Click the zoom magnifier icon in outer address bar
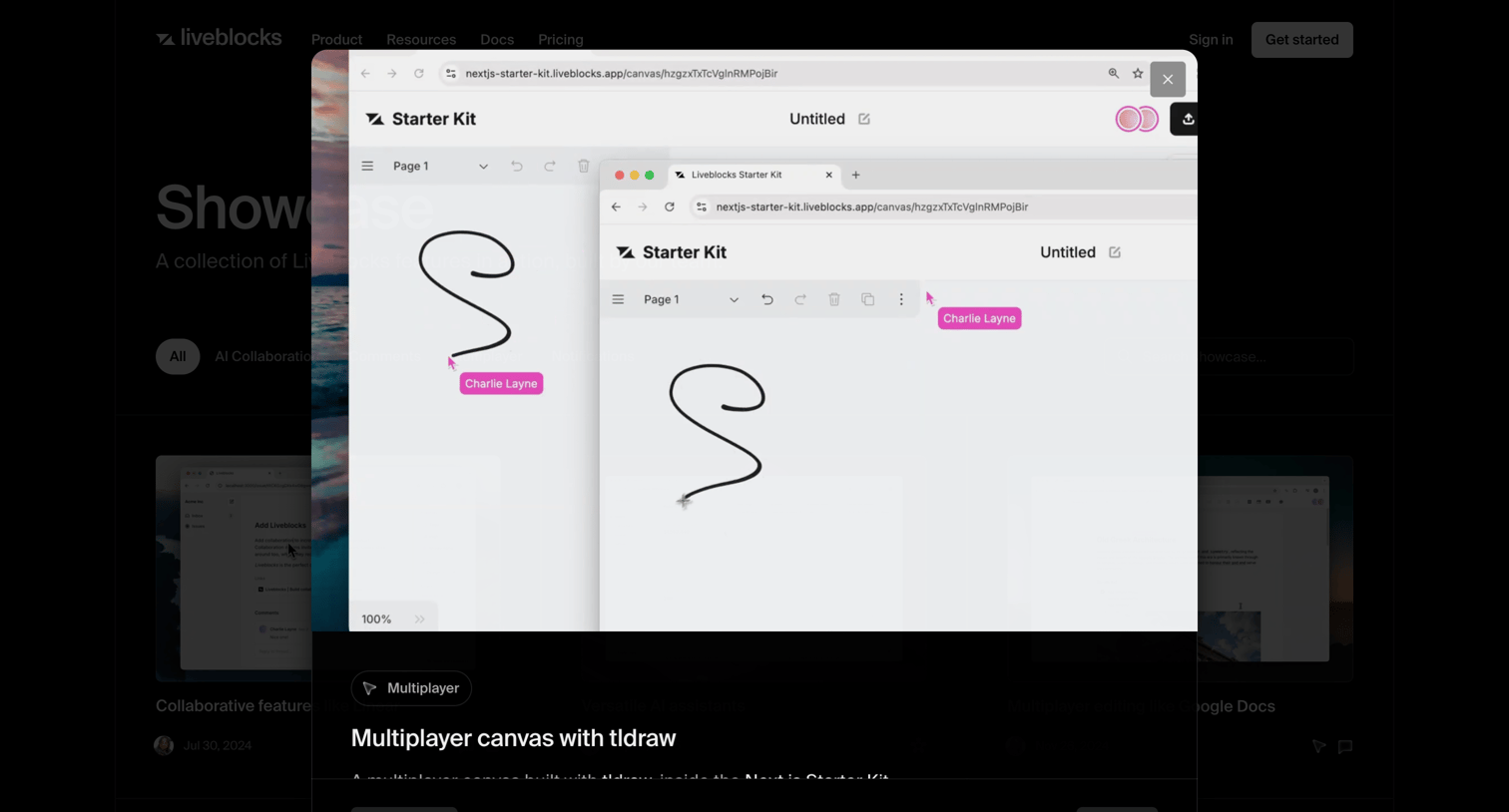1509x812 pixels. (x=1114, y=73)
